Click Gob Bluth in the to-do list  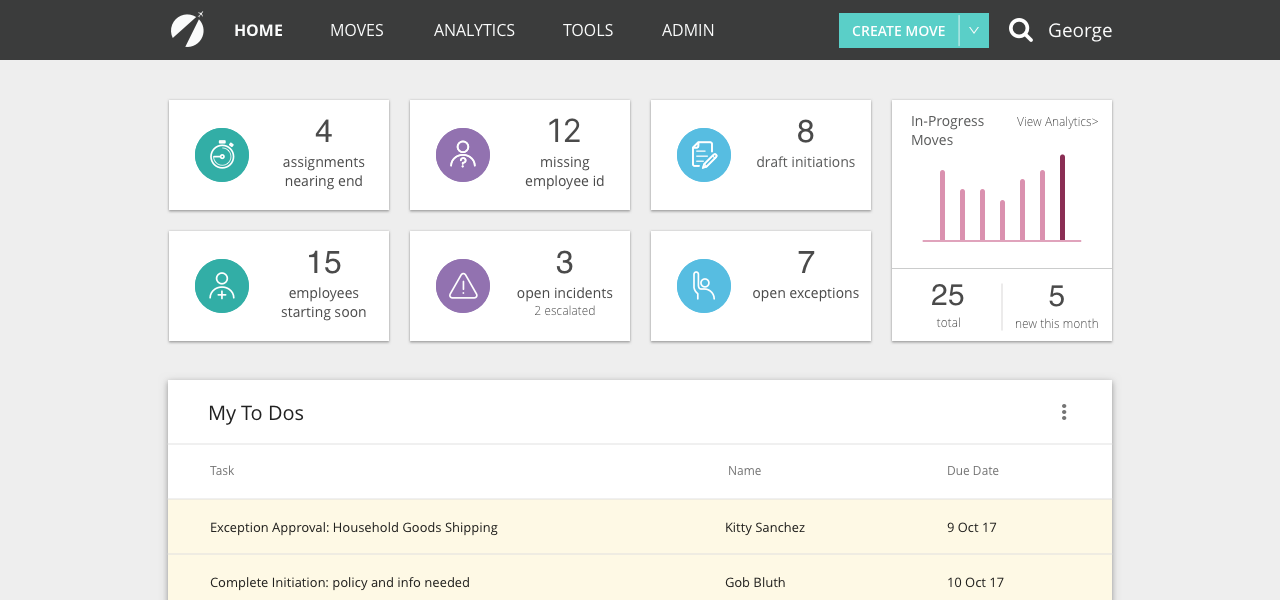point(755,582)
